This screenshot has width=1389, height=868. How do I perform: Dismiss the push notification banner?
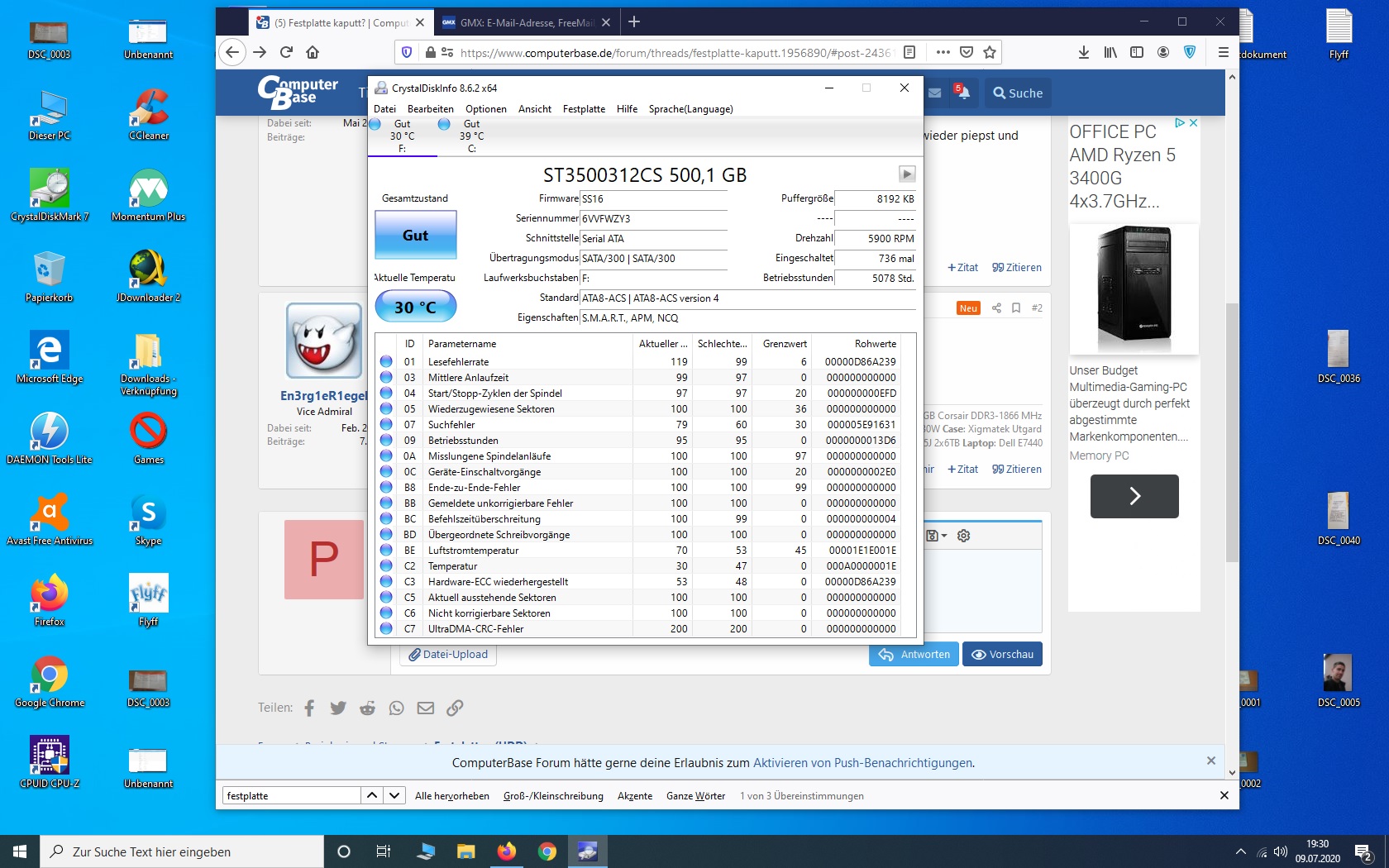1211,761
